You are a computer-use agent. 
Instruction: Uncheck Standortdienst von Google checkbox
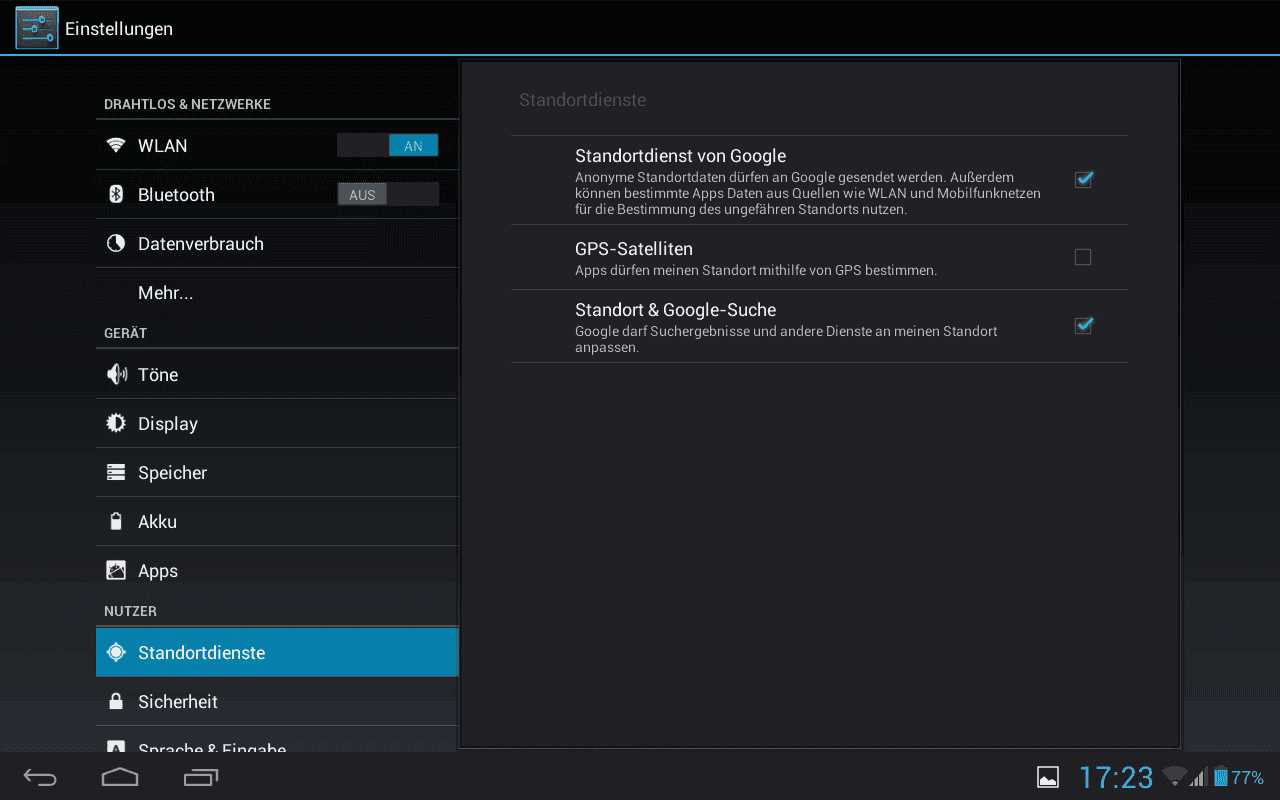(x=1083, y=180)
